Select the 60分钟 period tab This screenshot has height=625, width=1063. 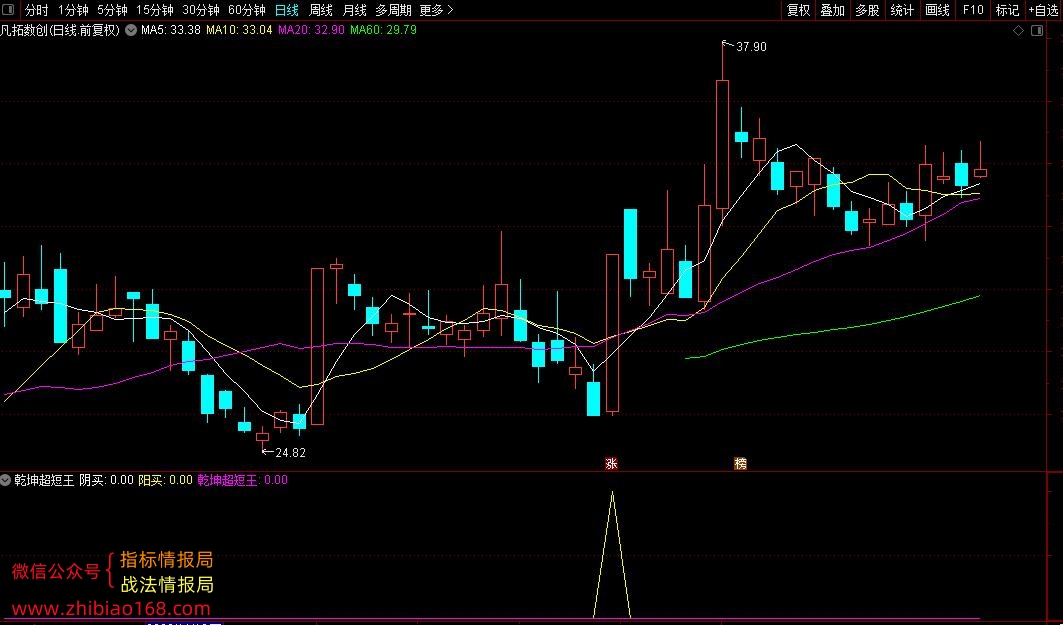[247, 10]
